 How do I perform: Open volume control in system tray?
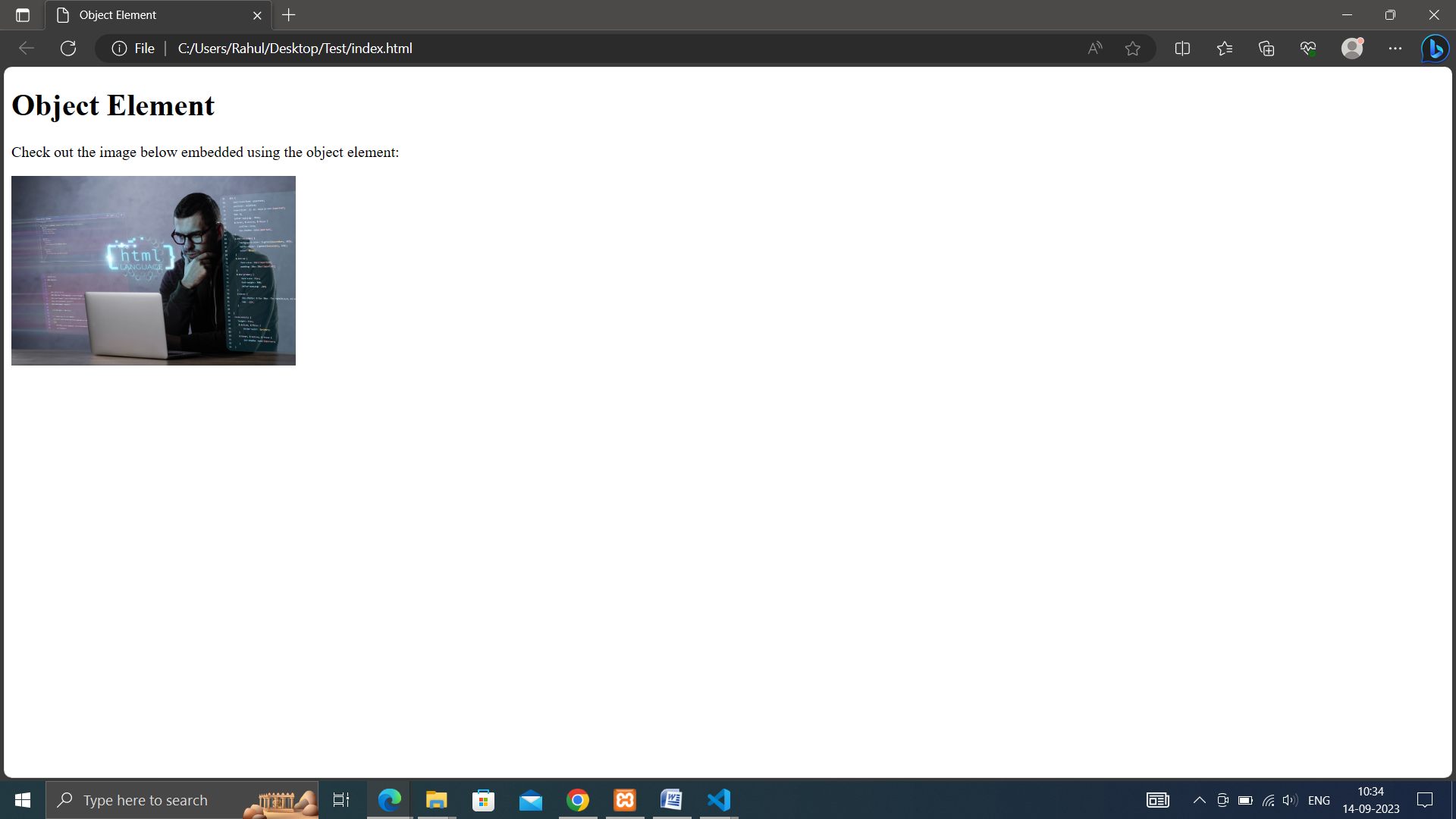(1290, 800)
